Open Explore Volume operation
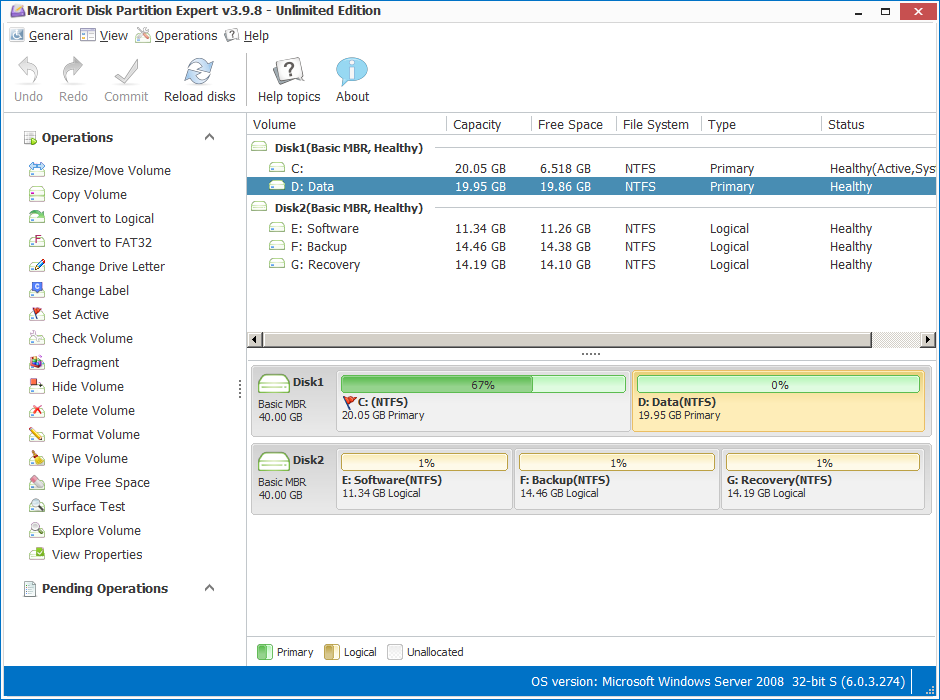 [x=85, y=530]
